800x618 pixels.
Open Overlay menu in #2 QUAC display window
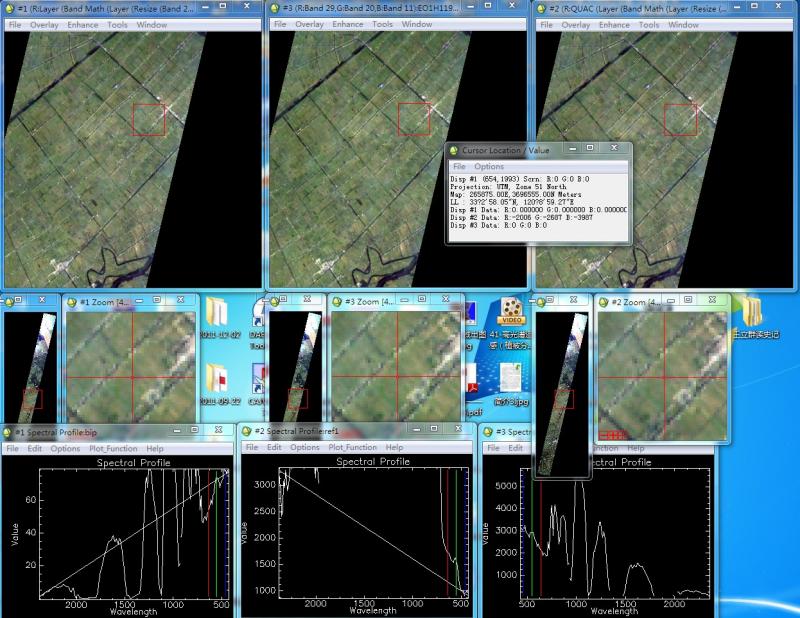click(x=576, y=24)
